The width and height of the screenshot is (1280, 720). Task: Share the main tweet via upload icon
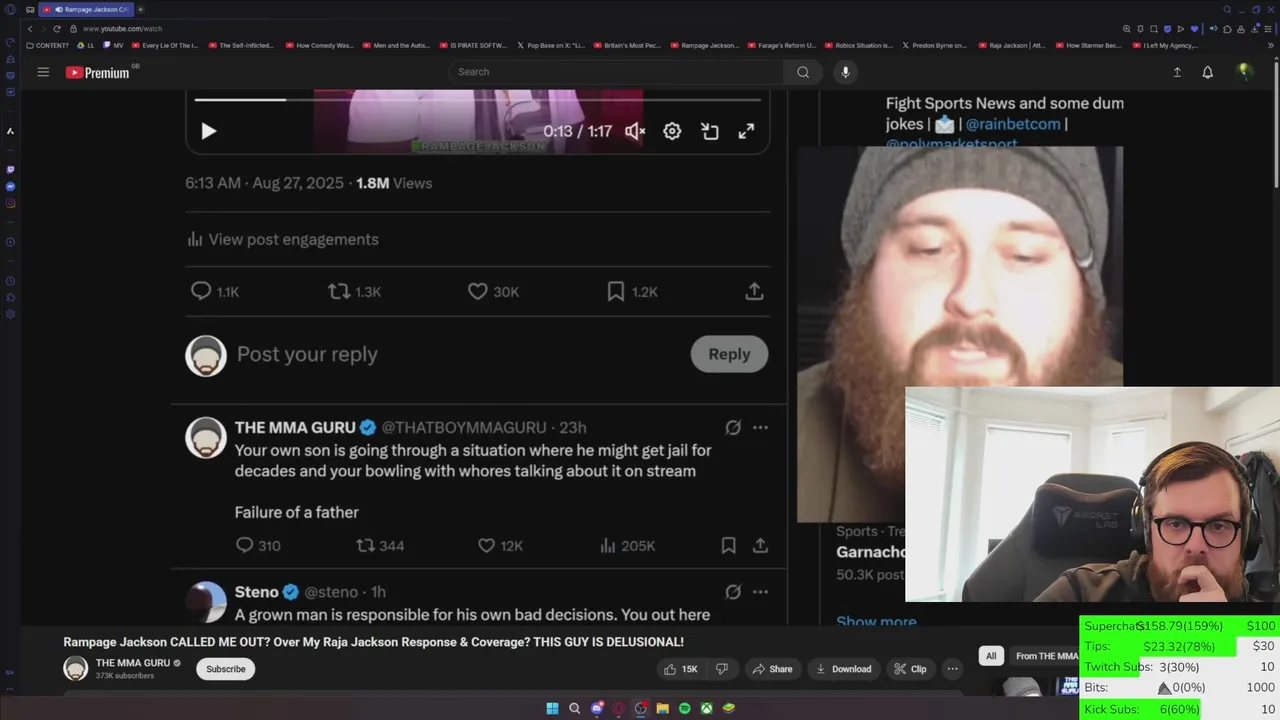[754, 291]
